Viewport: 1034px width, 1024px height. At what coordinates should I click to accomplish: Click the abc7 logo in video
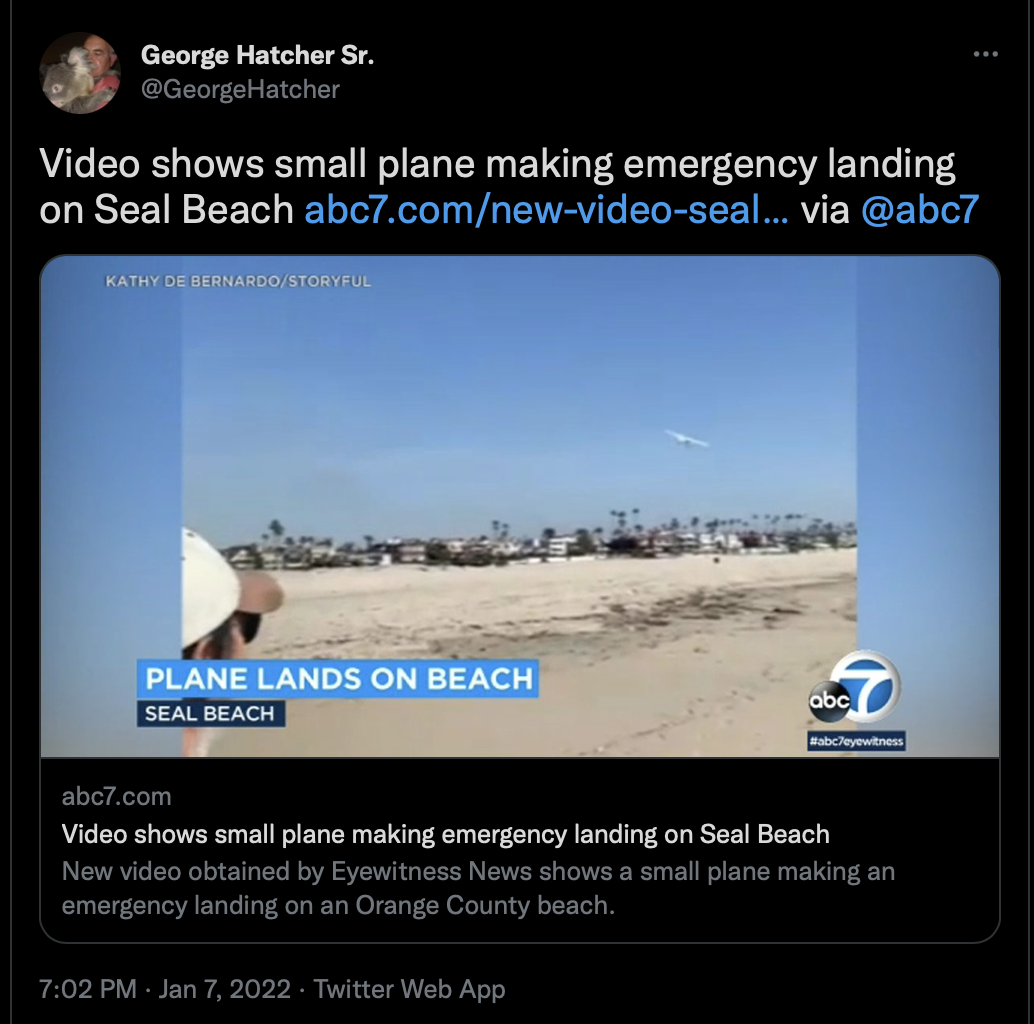point(855,688)
